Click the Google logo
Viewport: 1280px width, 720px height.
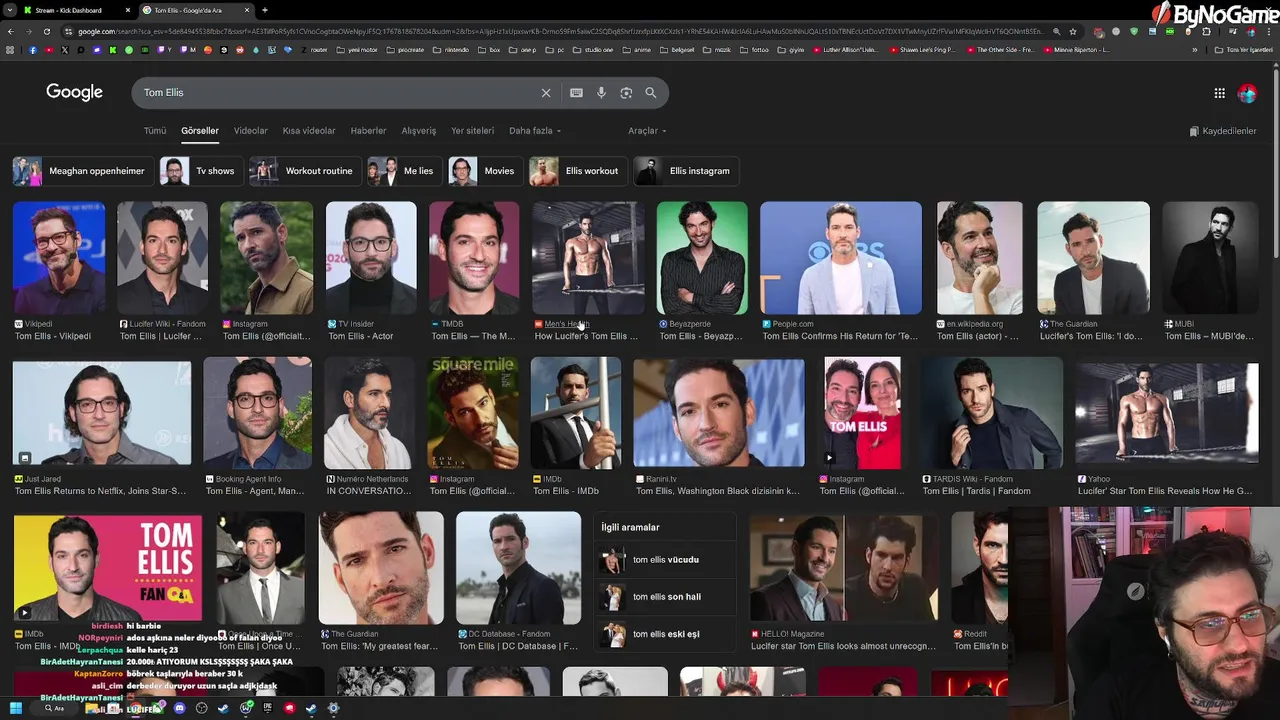click(x=74, y=92)
